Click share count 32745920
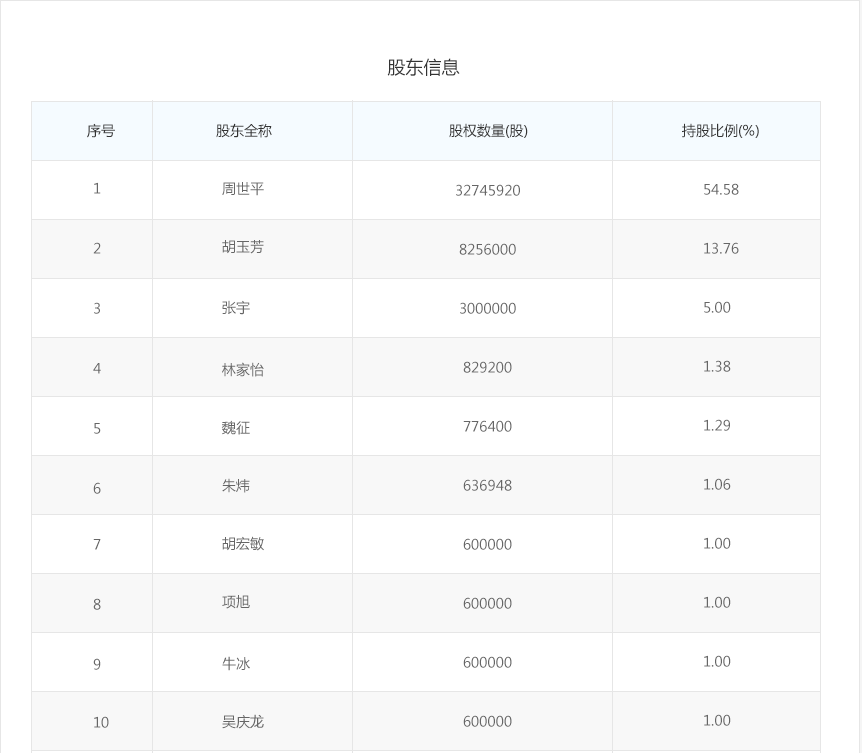862x753 pixels. pyautogui.click(x=487, y=190)
